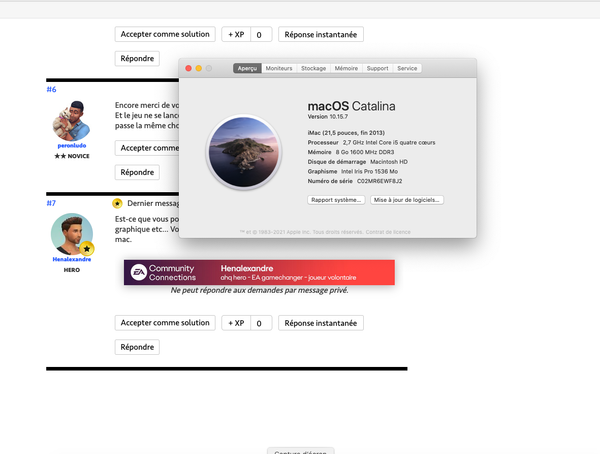Image resolution: width=600 pixels, height=454 pixels.
Task: Click the NOVICE rank label
Action: (x=72, y=156)
